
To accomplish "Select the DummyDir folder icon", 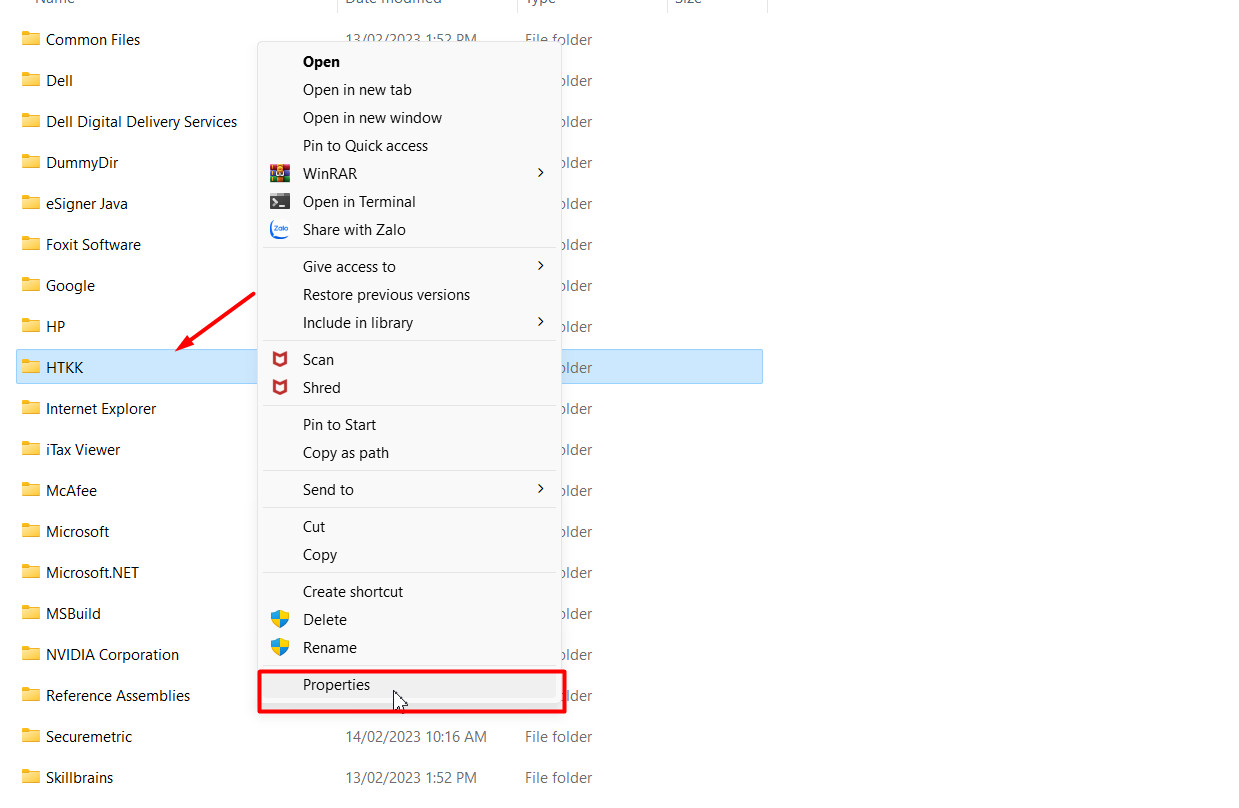I will [x=31, y=162].
